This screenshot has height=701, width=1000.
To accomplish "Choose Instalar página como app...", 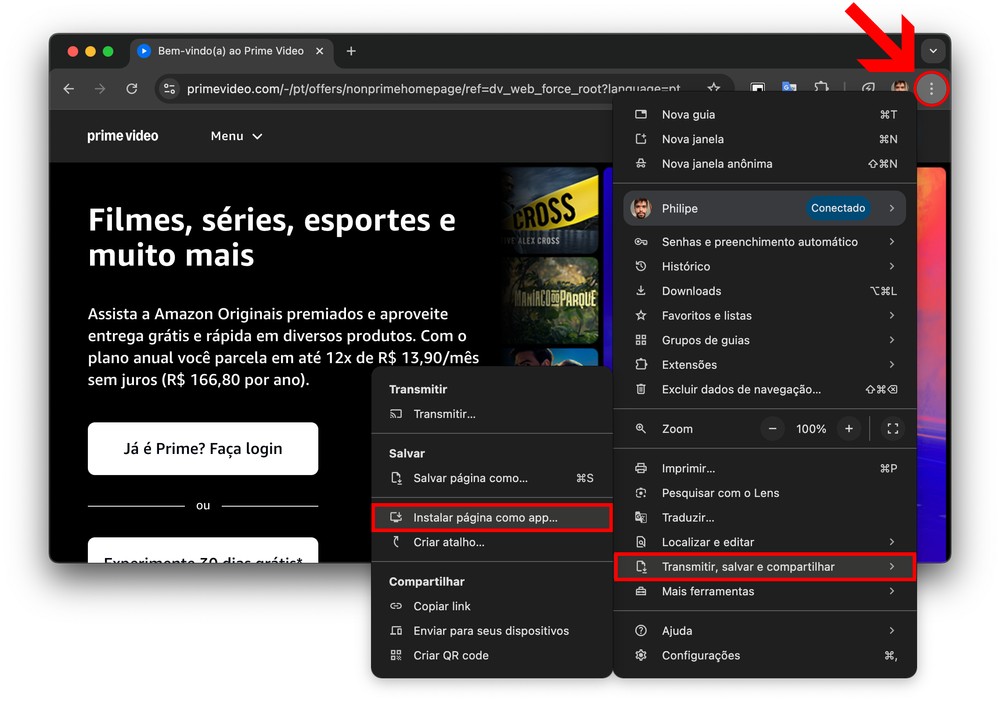I will (492, 517).
